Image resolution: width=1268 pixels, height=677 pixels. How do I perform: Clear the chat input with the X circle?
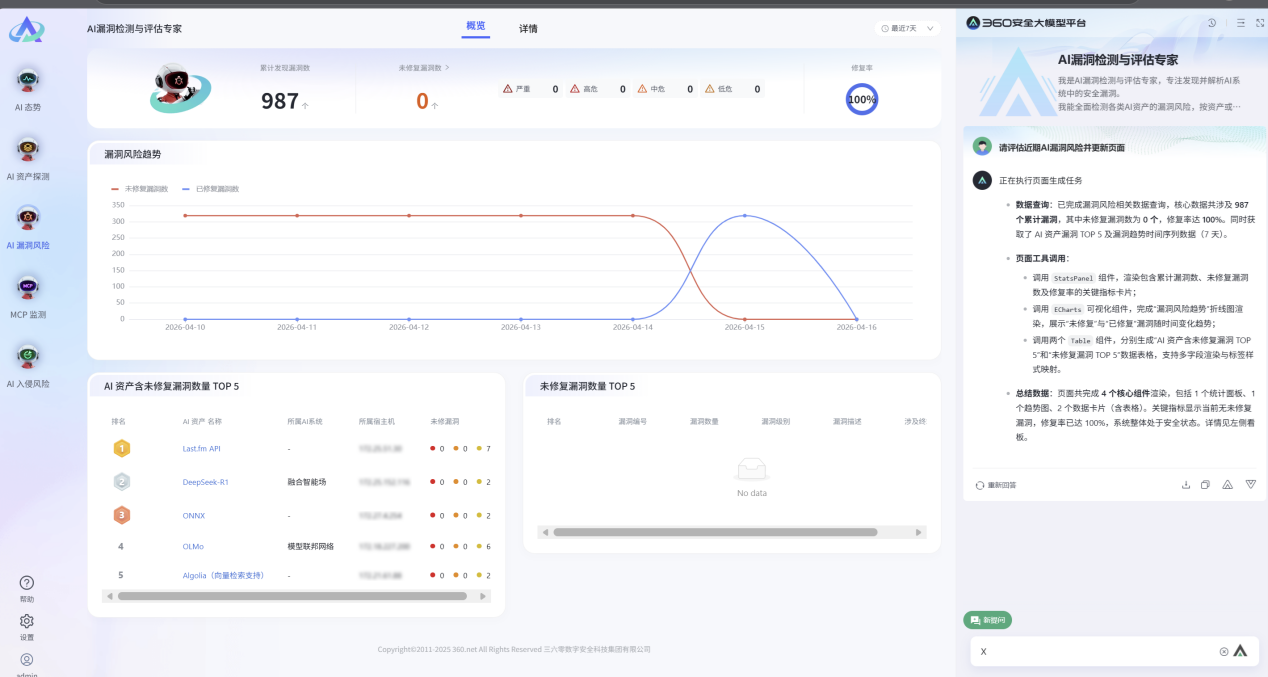[1223, 652]
